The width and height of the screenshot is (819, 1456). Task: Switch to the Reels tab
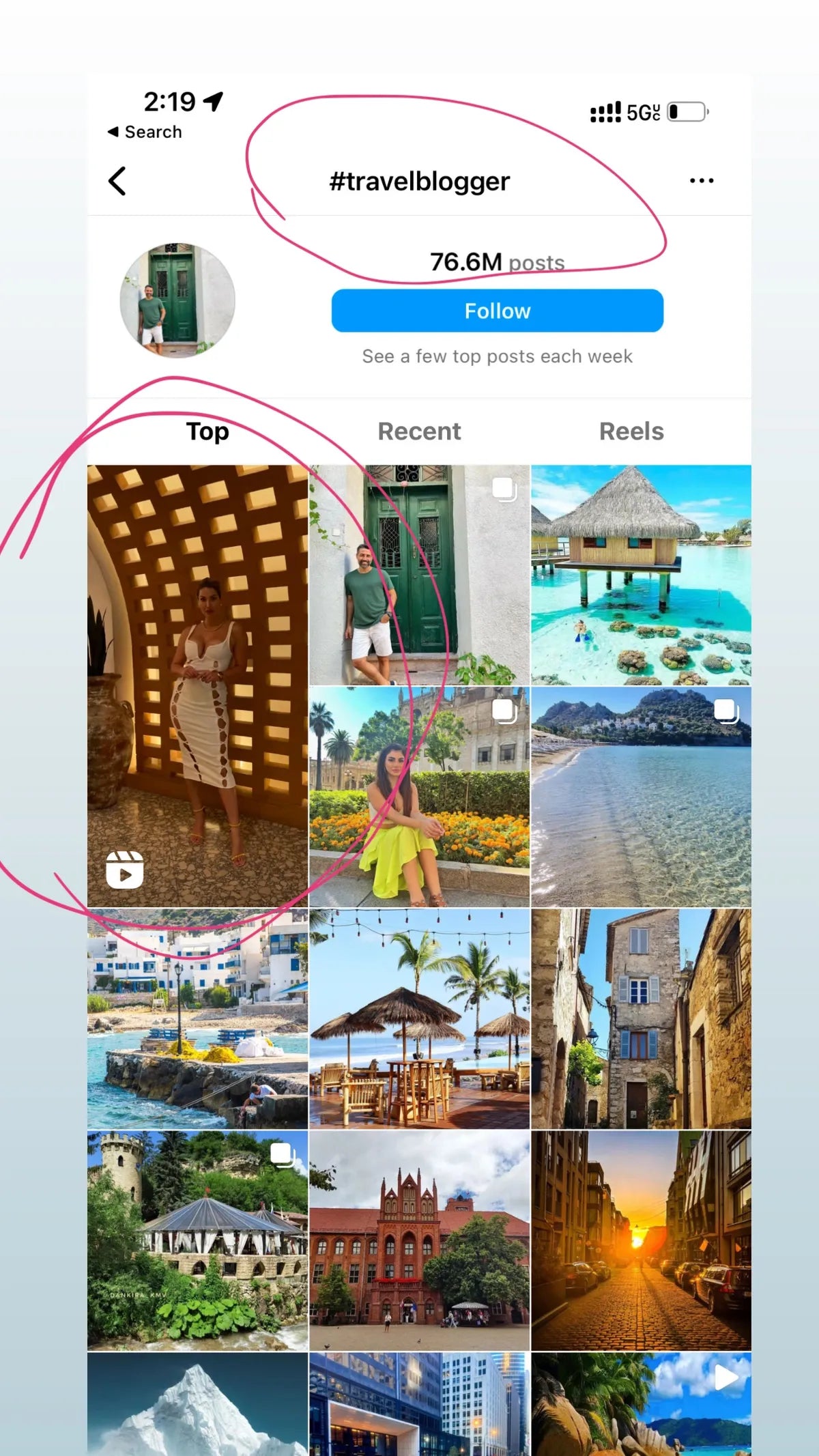point(631,431)
